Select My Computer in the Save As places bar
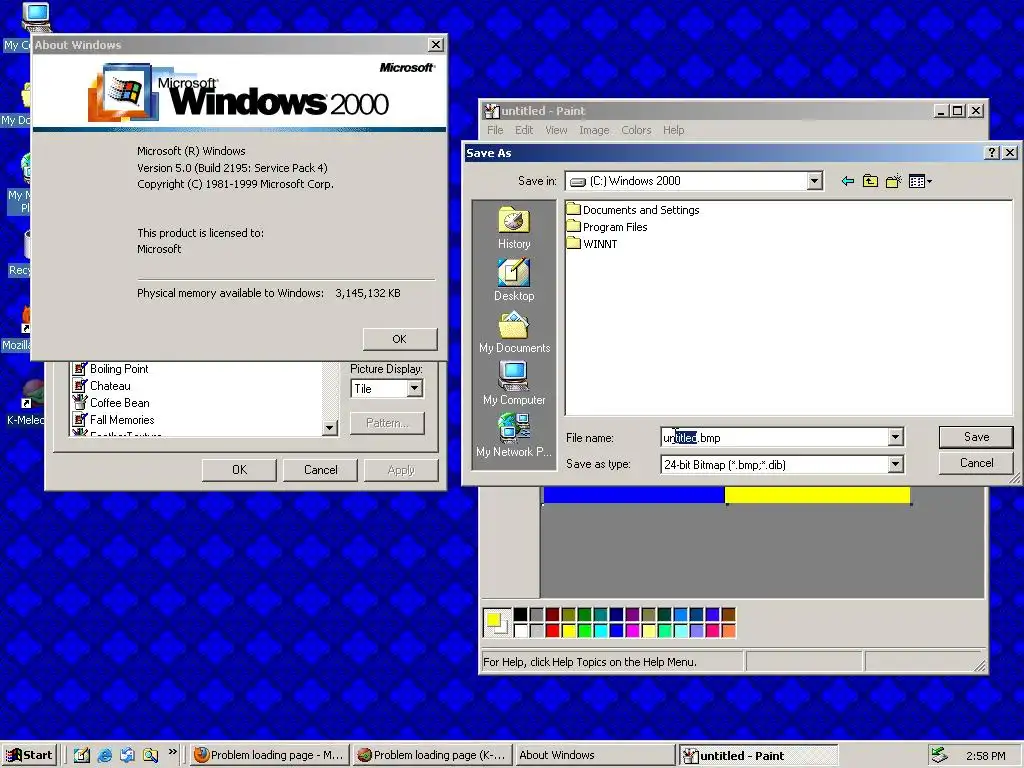This screenshot has height=768, width=1024. pyautogui.click(x=514, y=384)
